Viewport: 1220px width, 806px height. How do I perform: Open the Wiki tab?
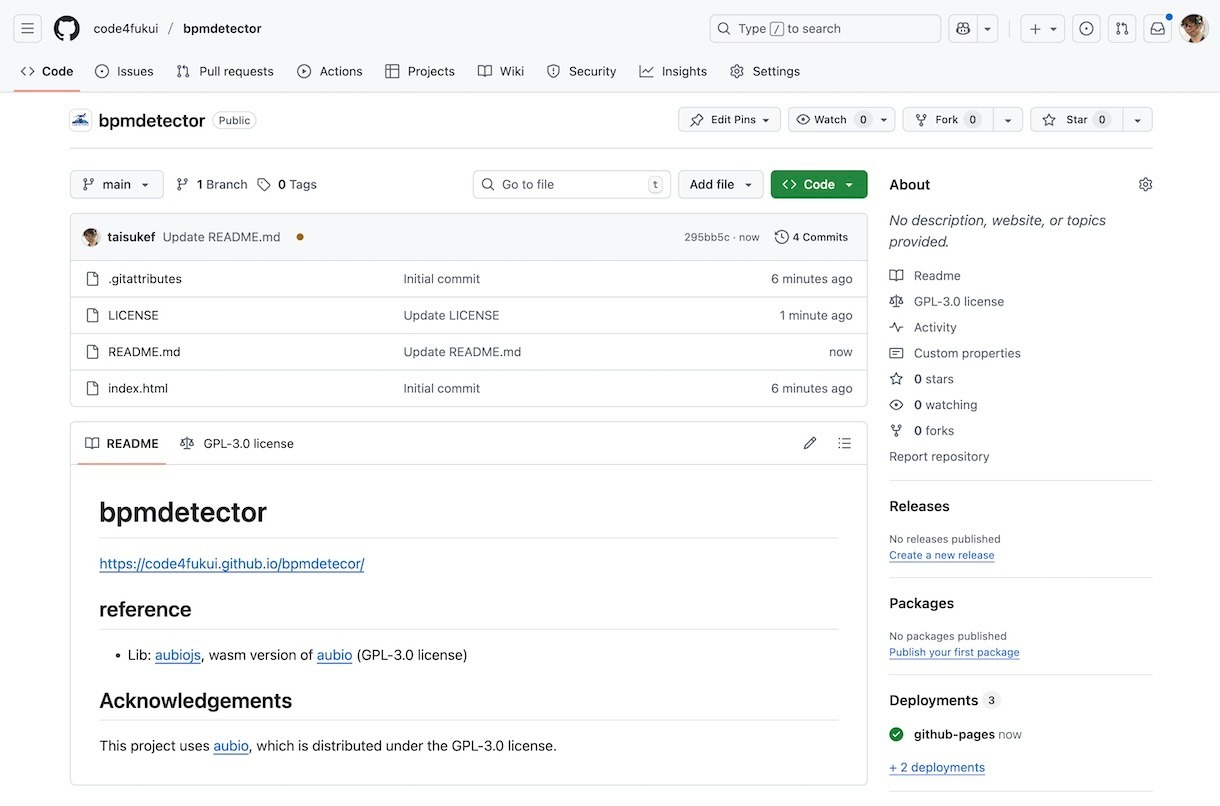pyautogui.click(x=501, y=71)
